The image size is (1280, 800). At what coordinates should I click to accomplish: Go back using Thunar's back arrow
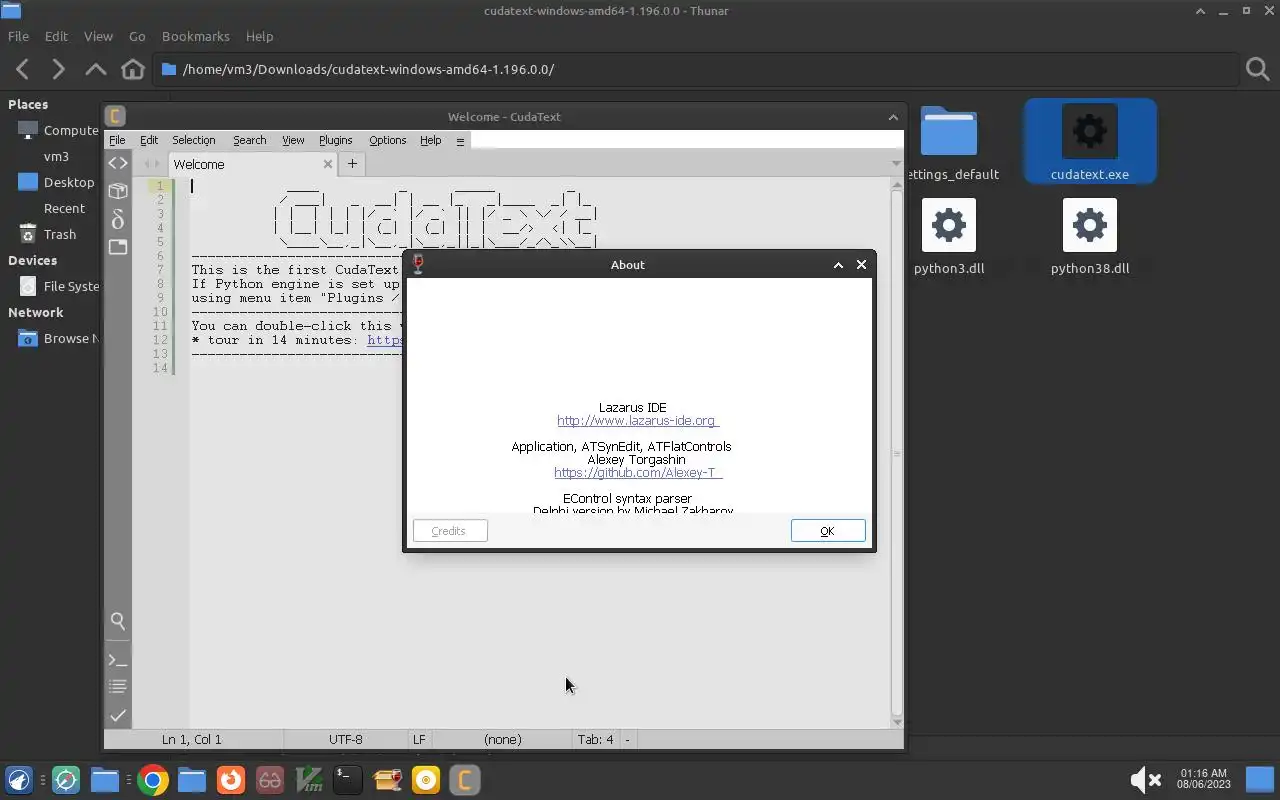click(x=23, y=69)
